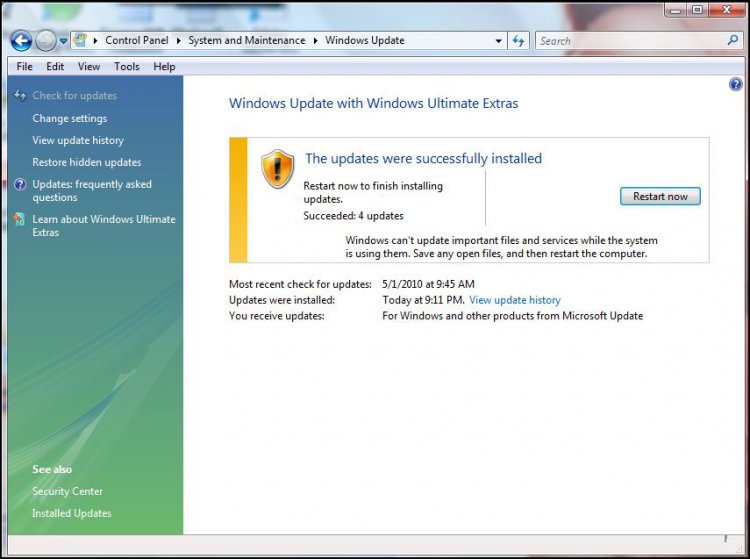Open Change settings in the sidebar
Image resolution: width=750 pixels, height=559 pixels.
(70, 119)
